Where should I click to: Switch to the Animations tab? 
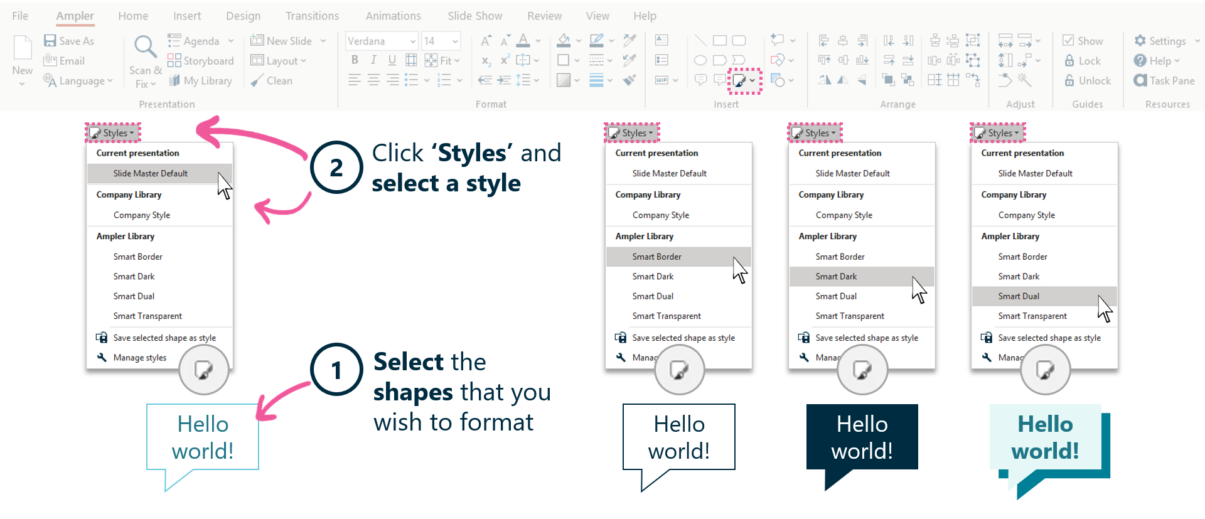pyautogui.click(x=393, y=16)
